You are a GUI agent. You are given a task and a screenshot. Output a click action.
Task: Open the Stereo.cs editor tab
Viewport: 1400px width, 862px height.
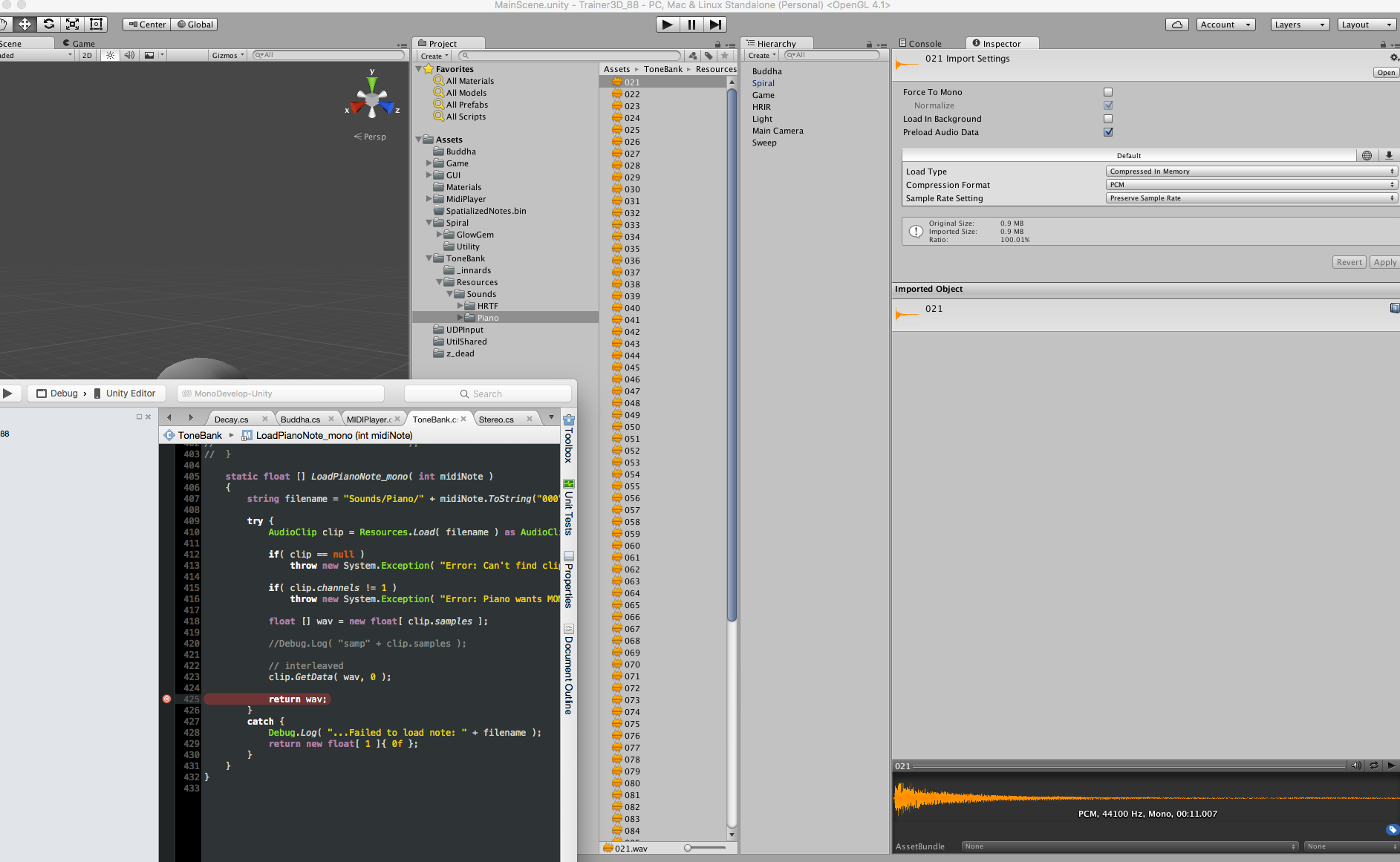(x=497, y=419)
